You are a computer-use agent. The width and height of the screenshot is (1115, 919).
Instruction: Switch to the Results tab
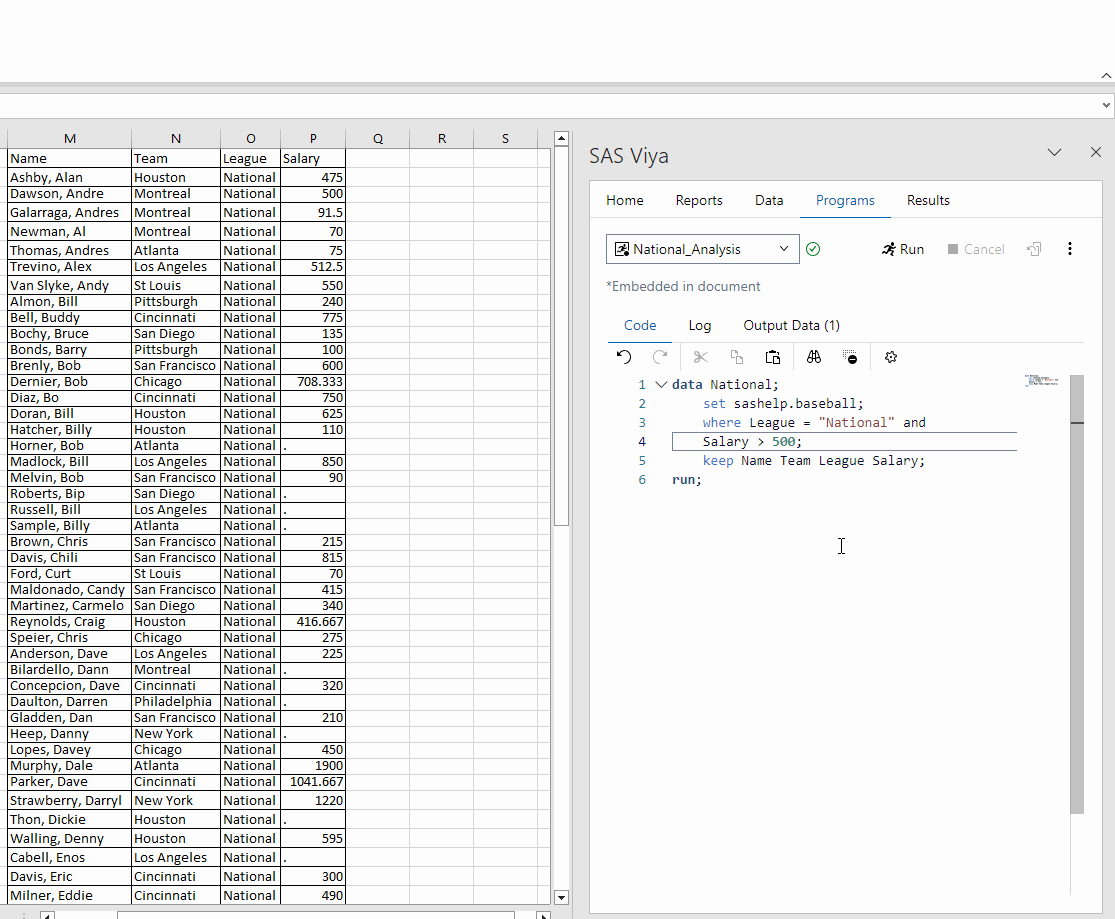coord(928,200)
